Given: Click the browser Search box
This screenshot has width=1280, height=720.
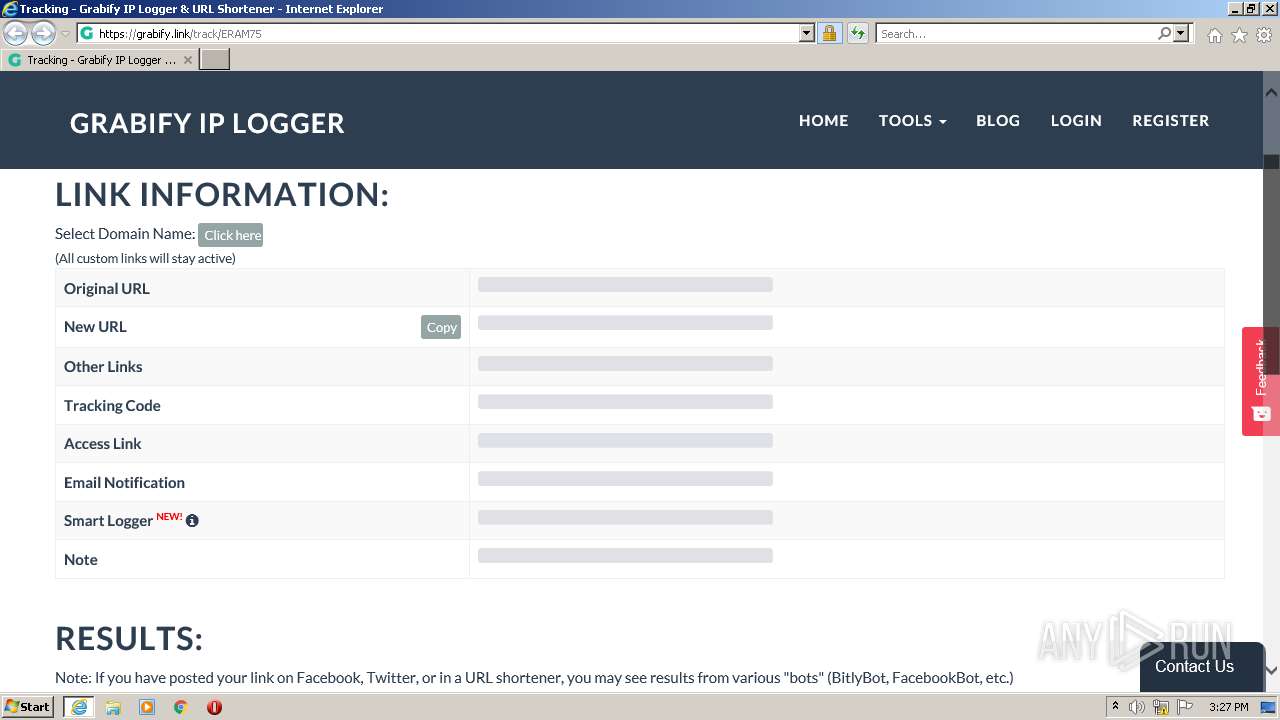Looking at the screenshot, I should click(x=1015, y=33).
